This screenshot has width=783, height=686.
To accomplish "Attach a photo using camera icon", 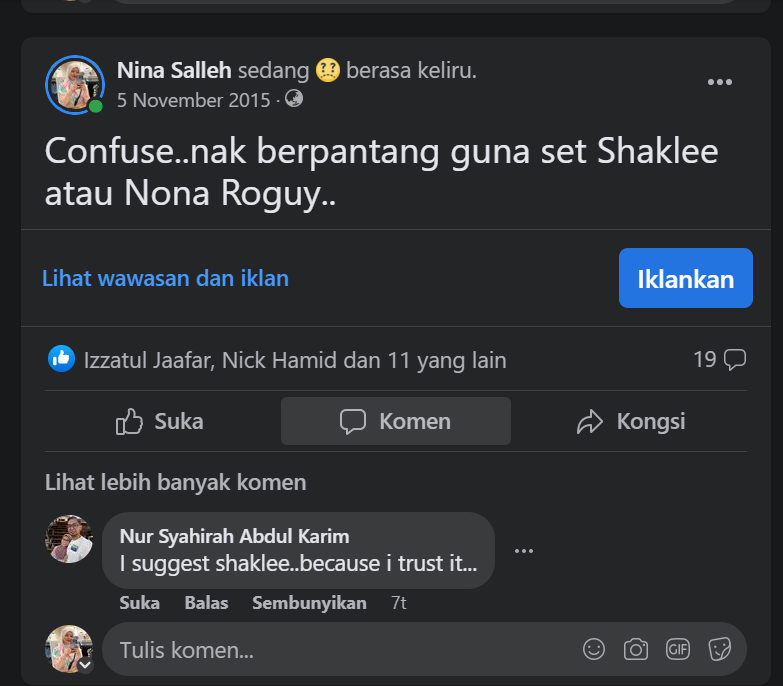I will 636,649.
